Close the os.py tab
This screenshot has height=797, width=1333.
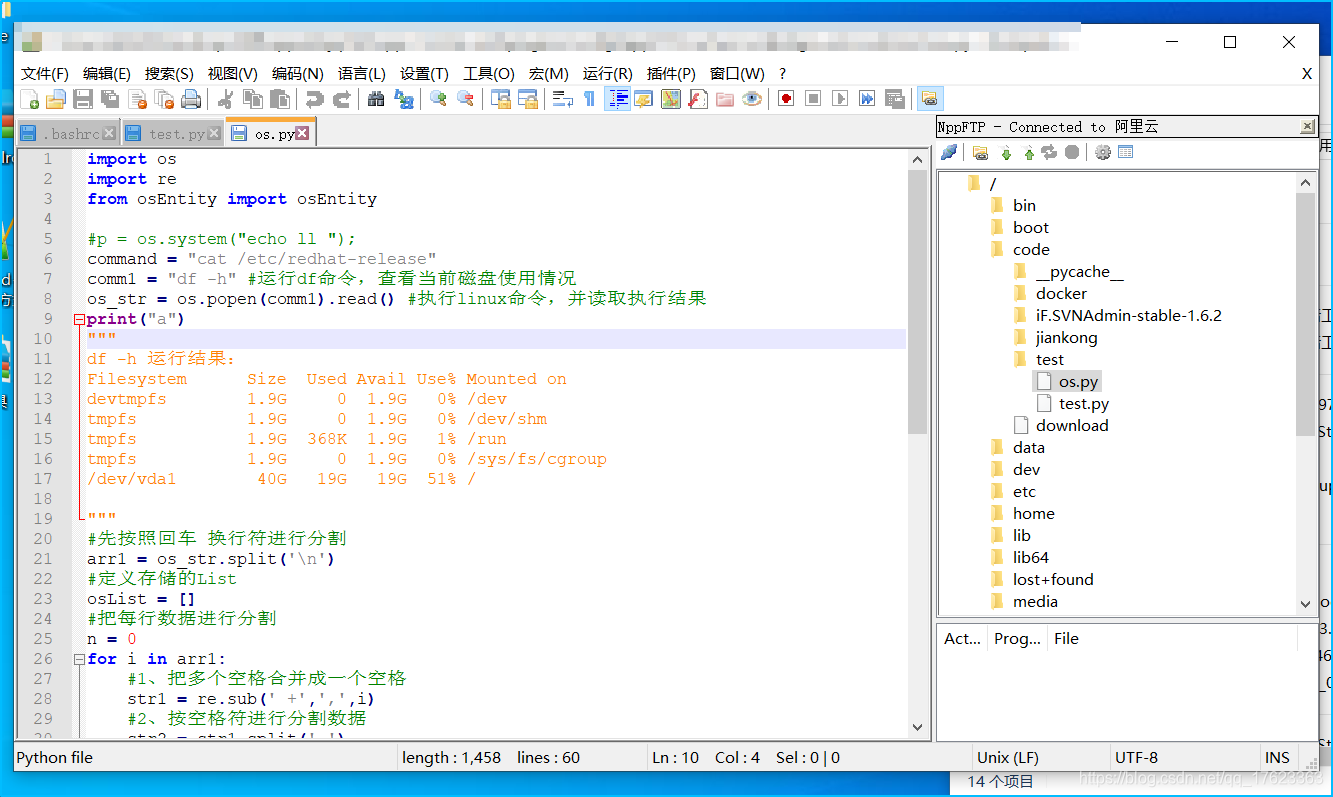coord(302,133)
